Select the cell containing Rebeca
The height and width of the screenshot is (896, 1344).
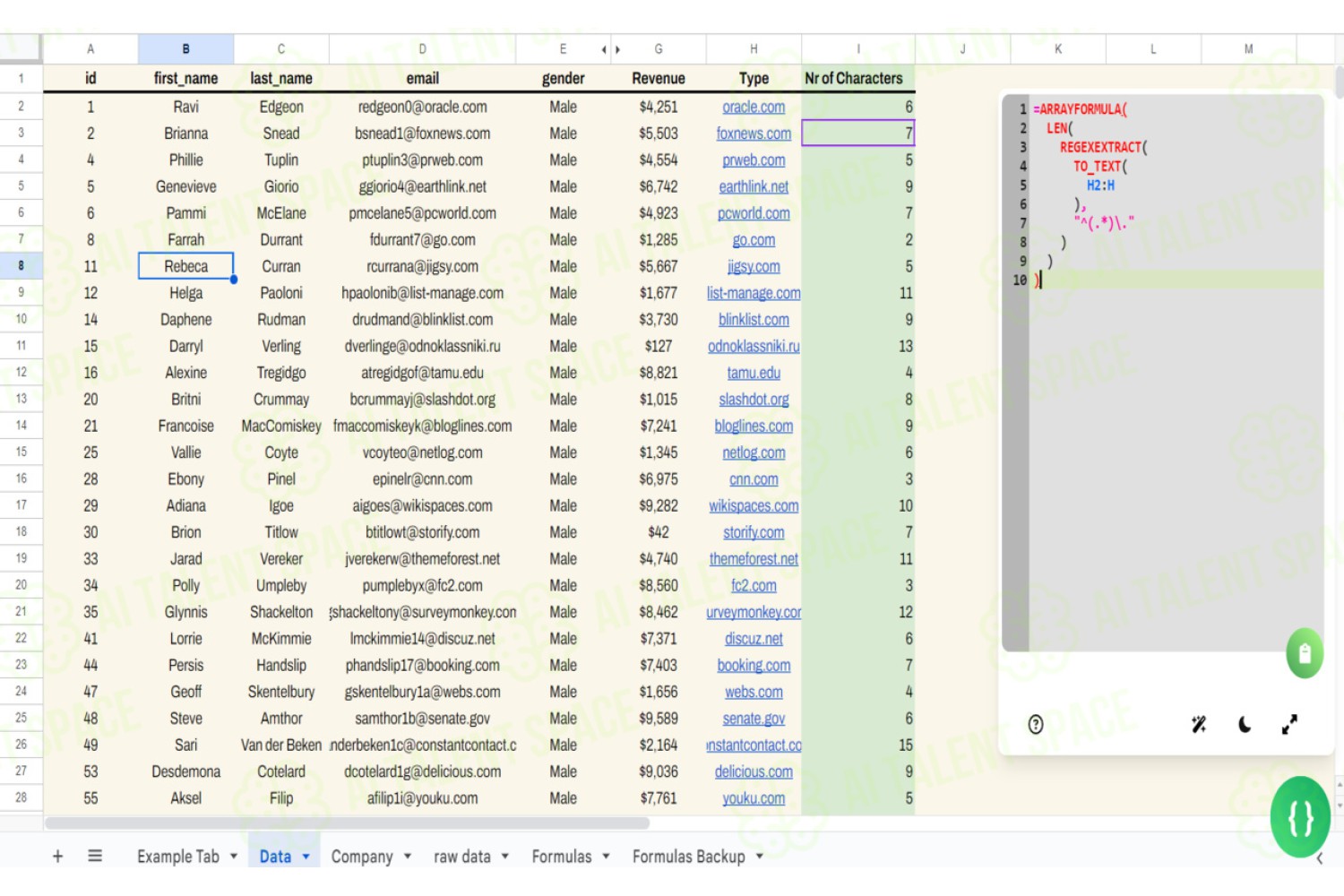(185, 266)
